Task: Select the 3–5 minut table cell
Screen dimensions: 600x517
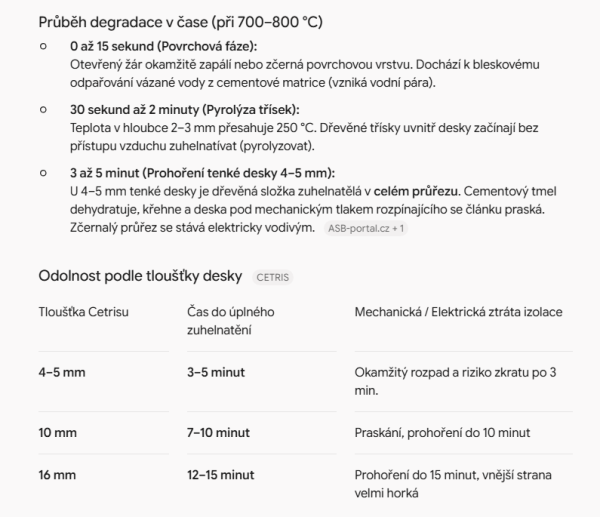Action: tap(216, 372)
